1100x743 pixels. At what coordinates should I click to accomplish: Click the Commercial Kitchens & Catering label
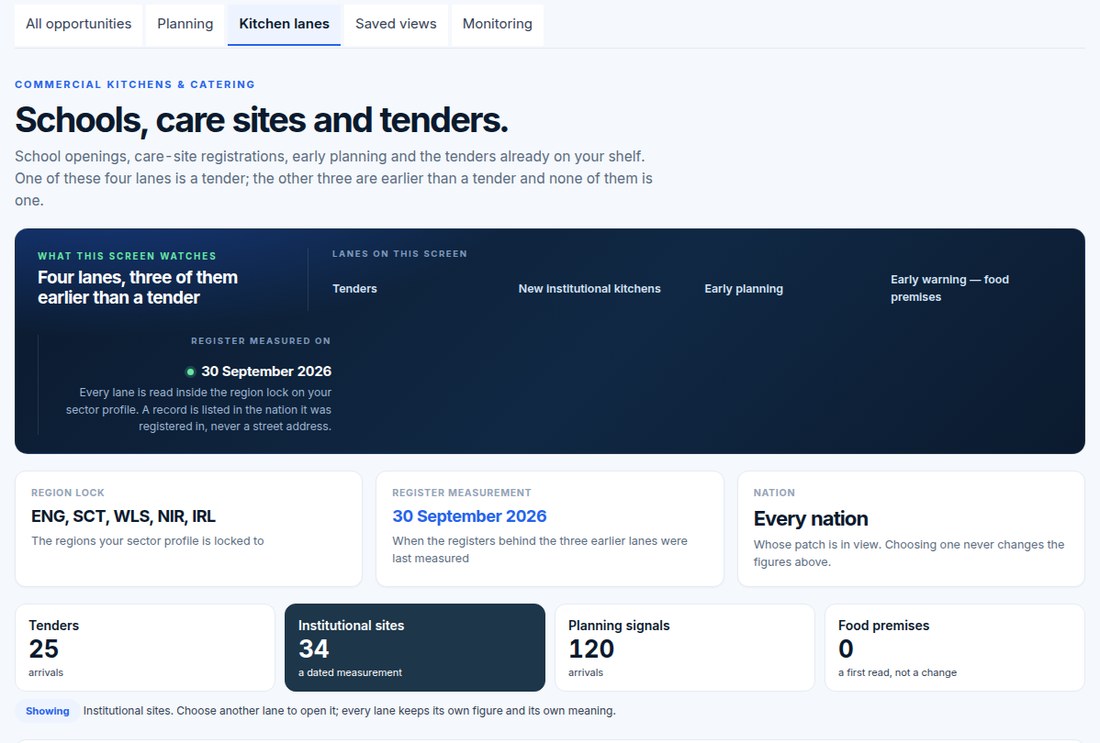pyautogui.click(x=135, y=84)
